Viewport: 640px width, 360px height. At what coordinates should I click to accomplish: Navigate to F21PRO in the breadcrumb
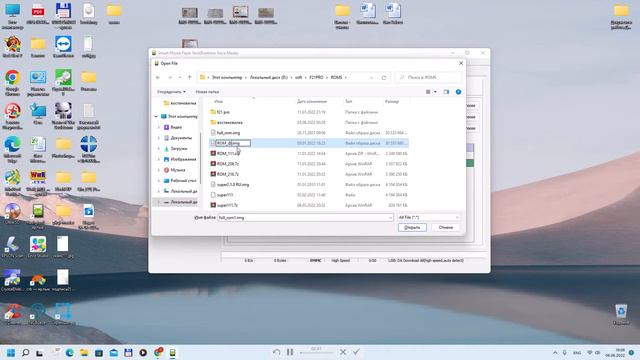[x=316, y=78]
